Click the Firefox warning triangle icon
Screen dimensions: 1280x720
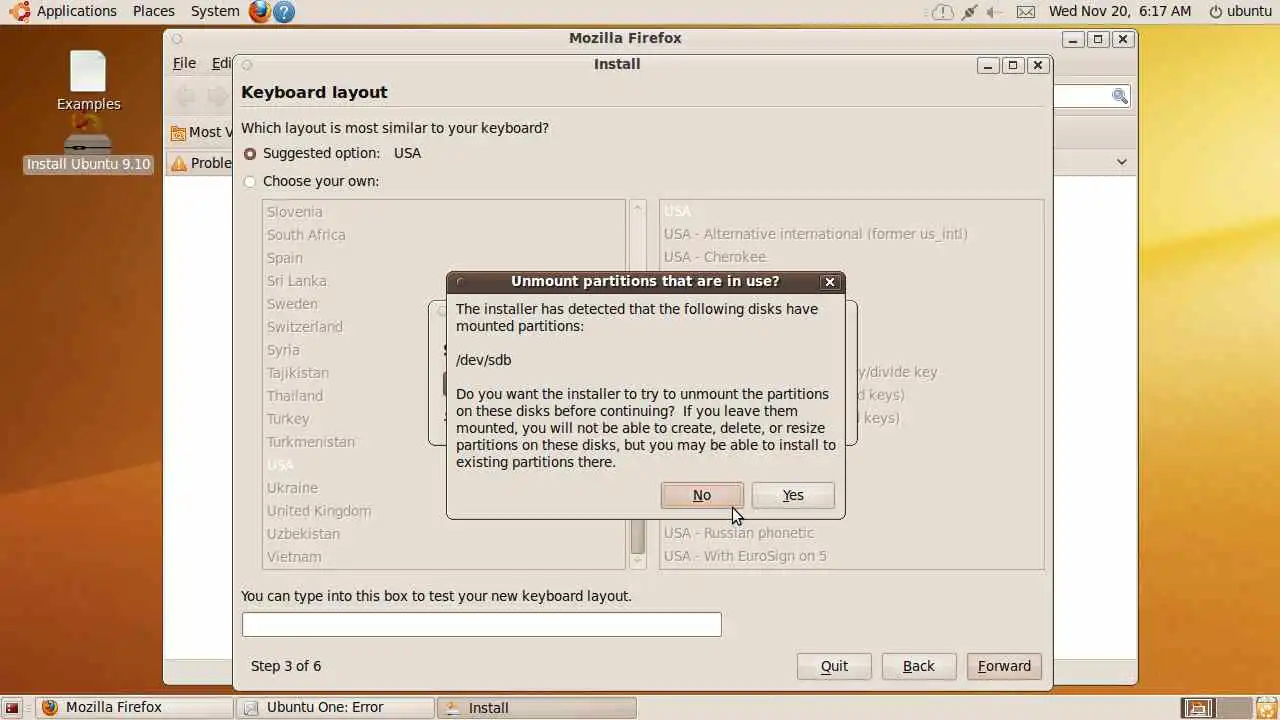tap(179, 163)
